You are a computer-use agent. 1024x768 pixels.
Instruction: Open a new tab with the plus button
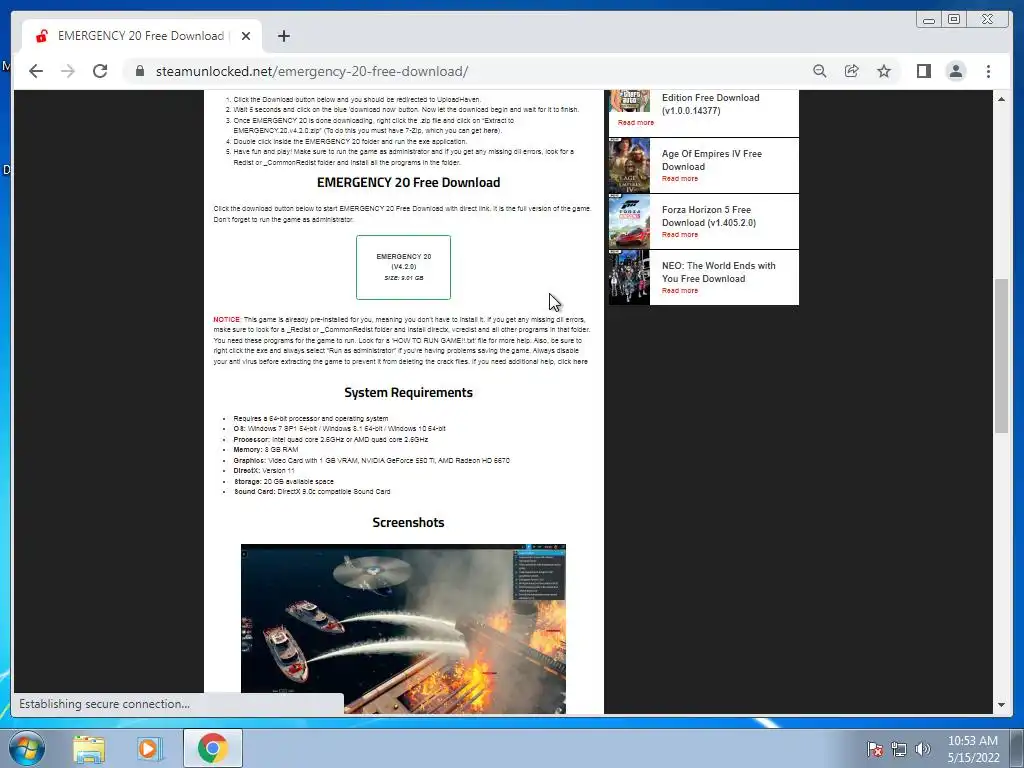coord(283,36)
